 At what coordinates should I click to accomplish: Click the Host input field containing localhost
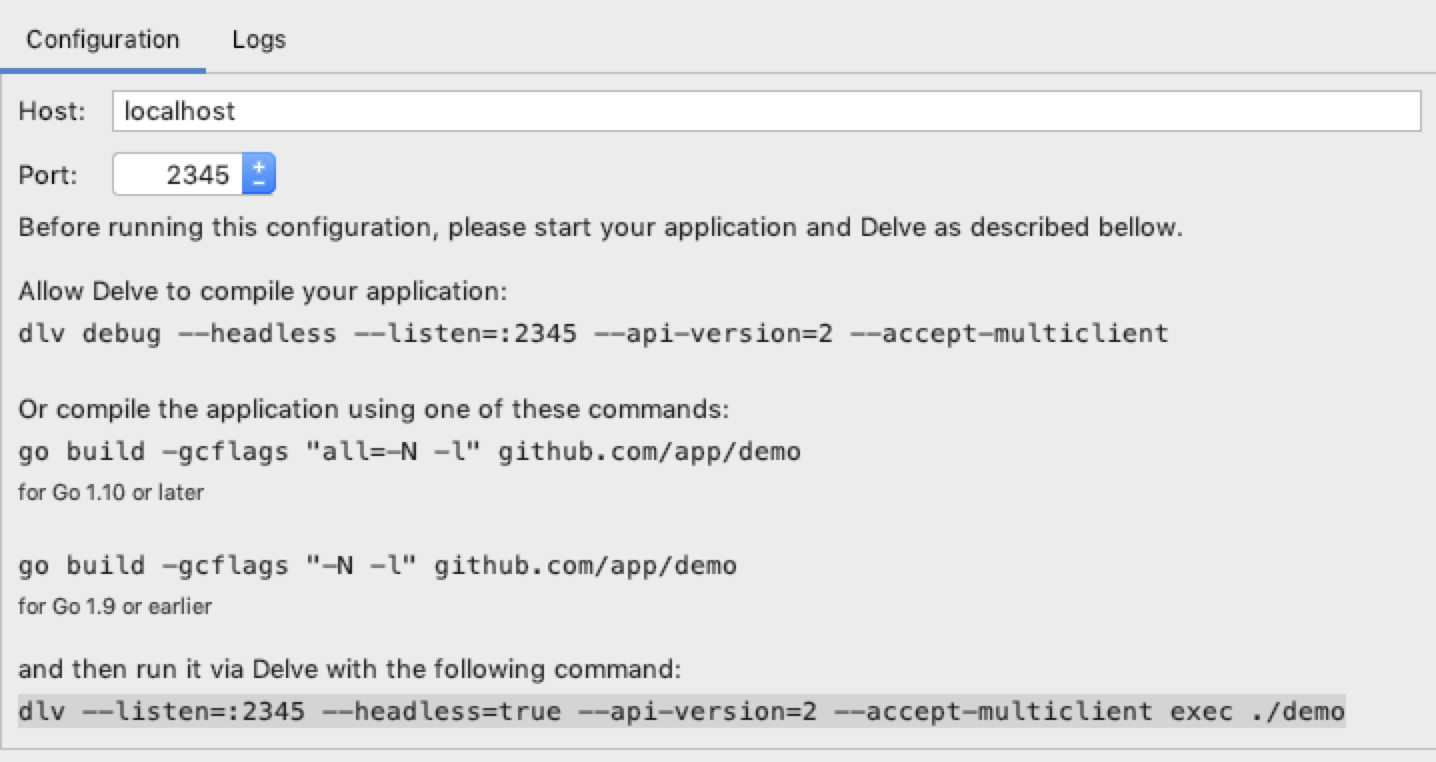click(765, 111)
